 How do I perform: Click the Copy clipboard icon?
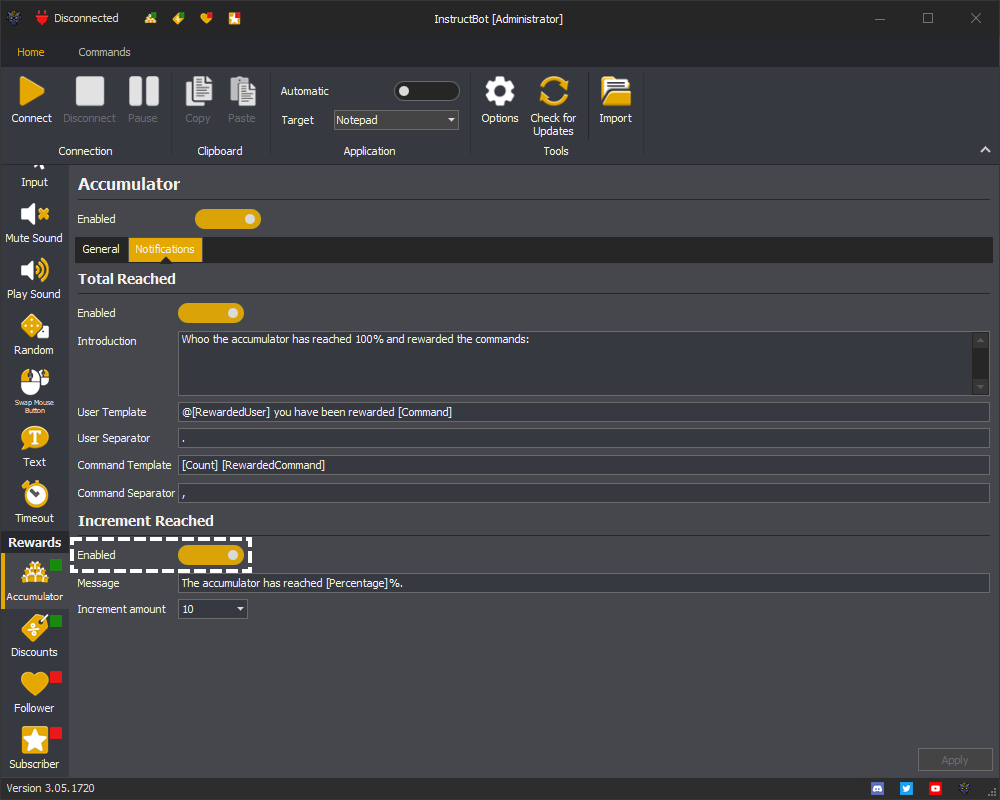[198, 91]
